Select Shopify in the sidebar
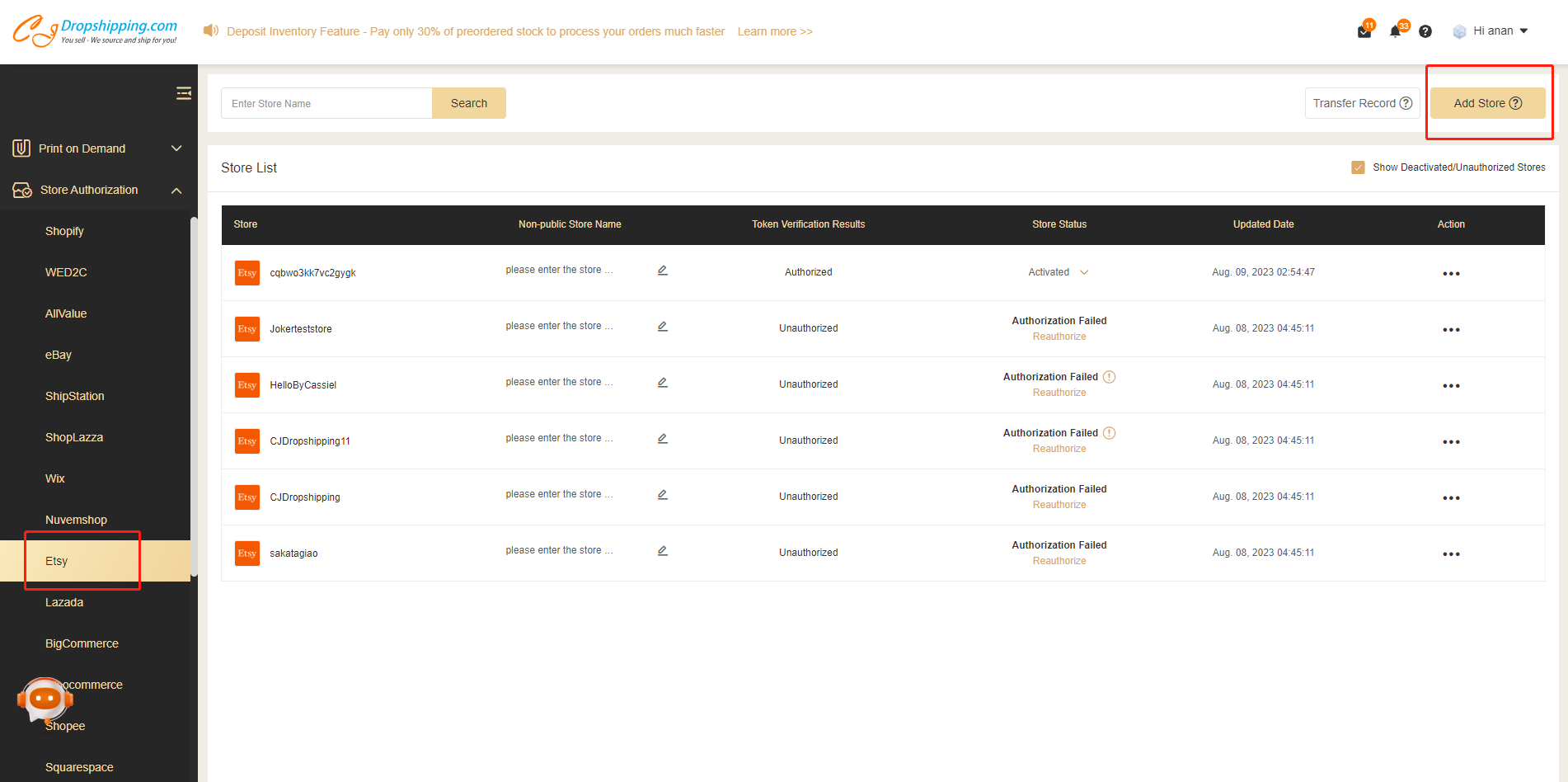The width and height of the screenshot is (1568, 782). (64, 231)
